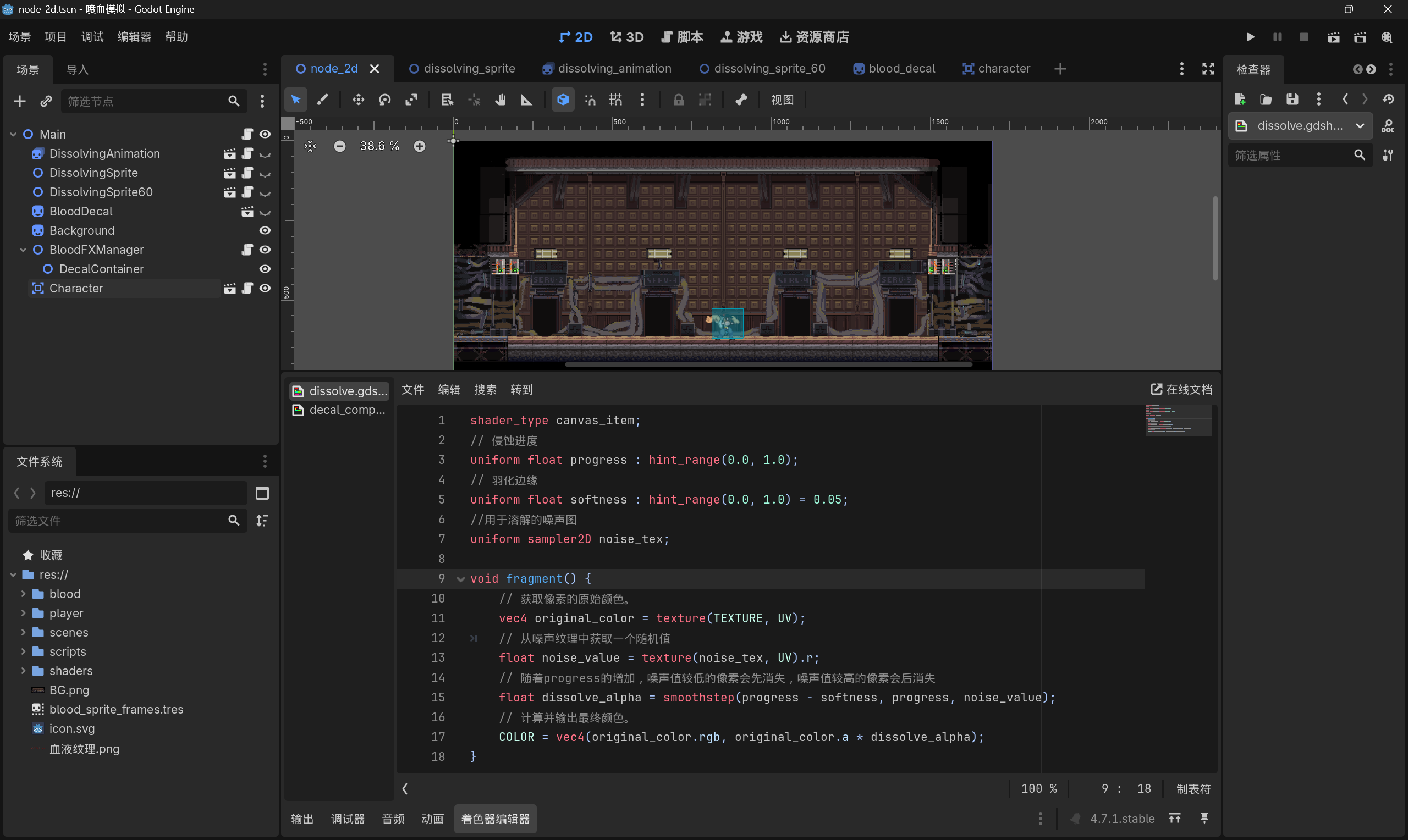This screenshot has width=1408, height=840.
Task: Collapse the Main node tree
Action: (x=13, y=134)
